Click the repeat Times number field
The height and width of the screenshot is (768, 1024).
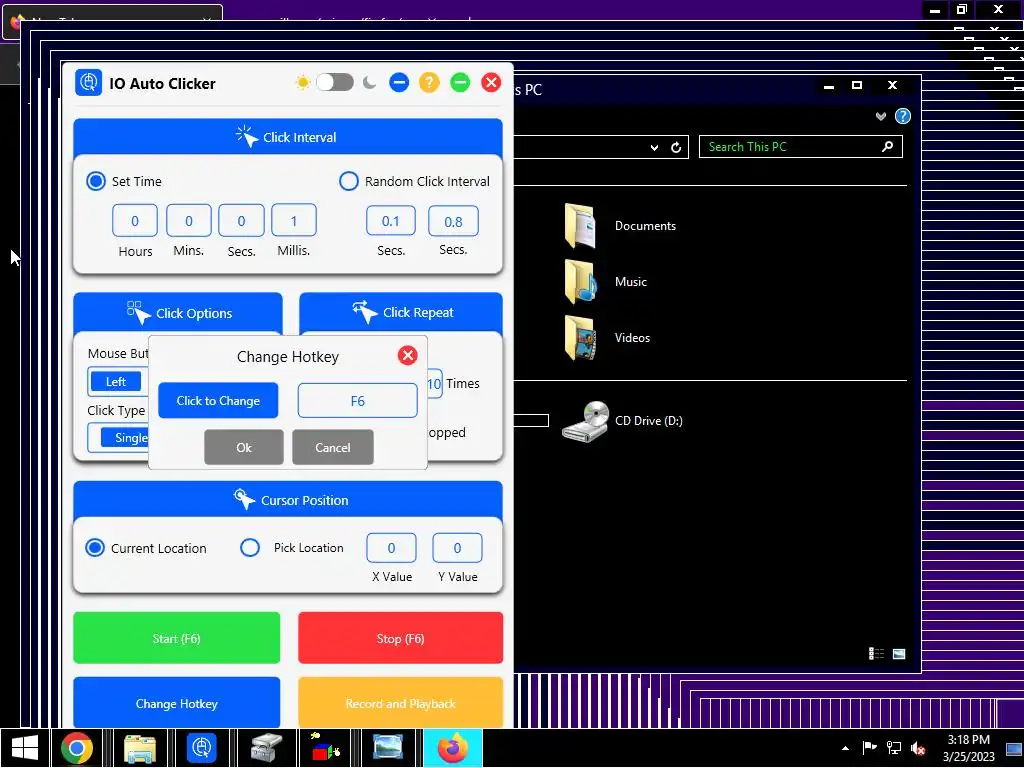pyautogui.click(x=435, y=384)
